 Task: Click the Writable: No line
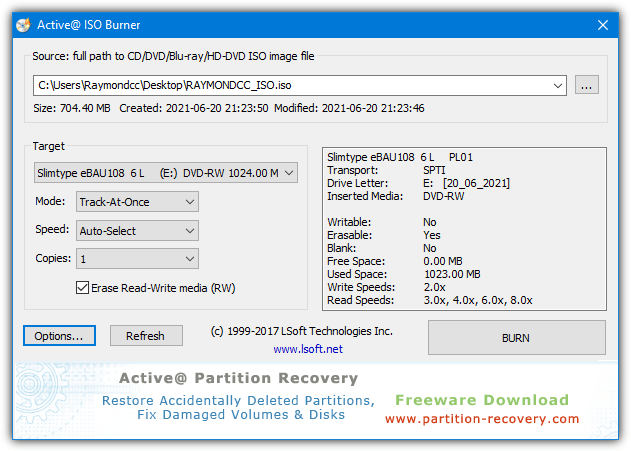point(382,222)
